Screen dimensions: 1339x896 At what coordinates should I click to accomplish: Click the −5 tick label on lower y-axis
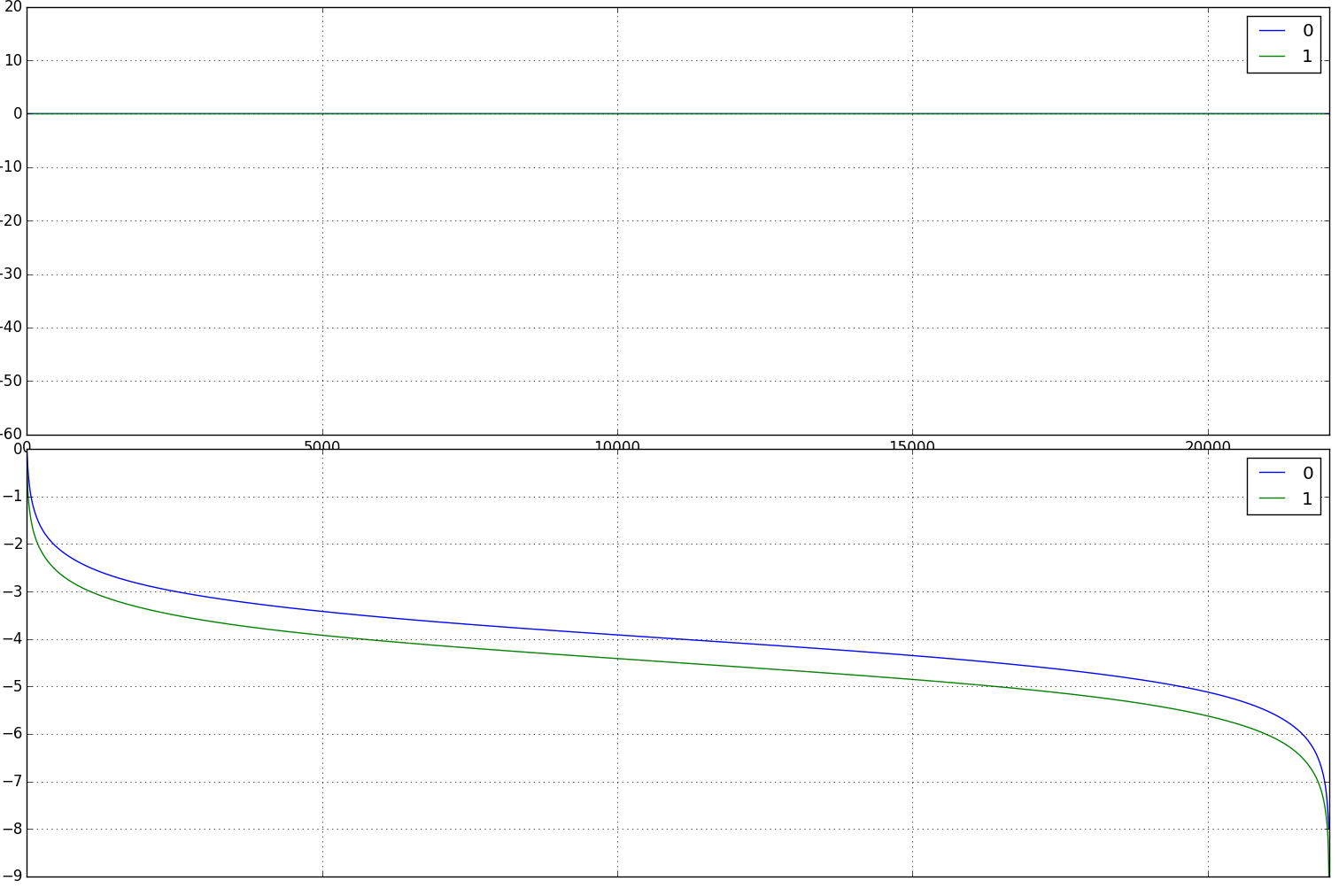(x=12, y=686)
